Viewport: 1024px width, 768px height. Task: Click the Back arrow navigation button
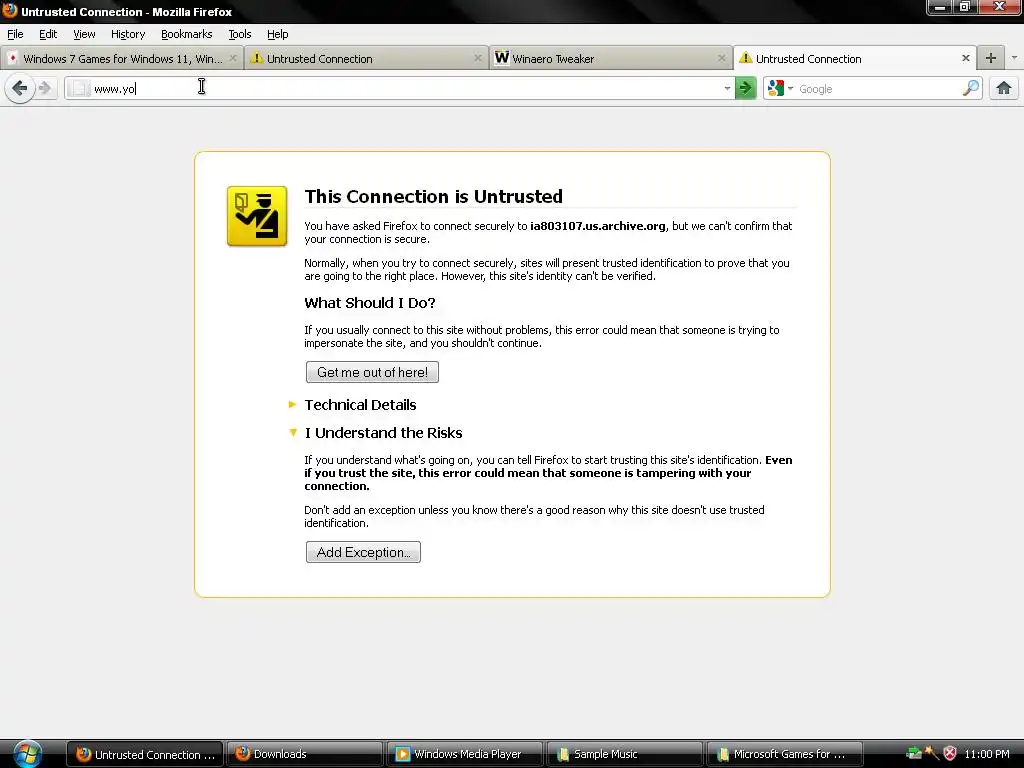pos(20,88)
